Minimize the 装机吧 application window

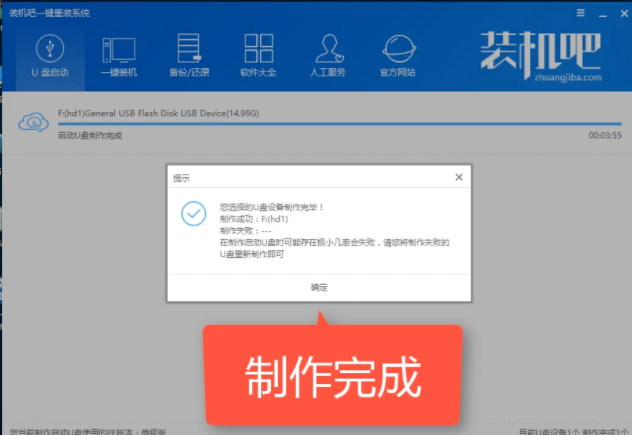[x=599, y=13]
